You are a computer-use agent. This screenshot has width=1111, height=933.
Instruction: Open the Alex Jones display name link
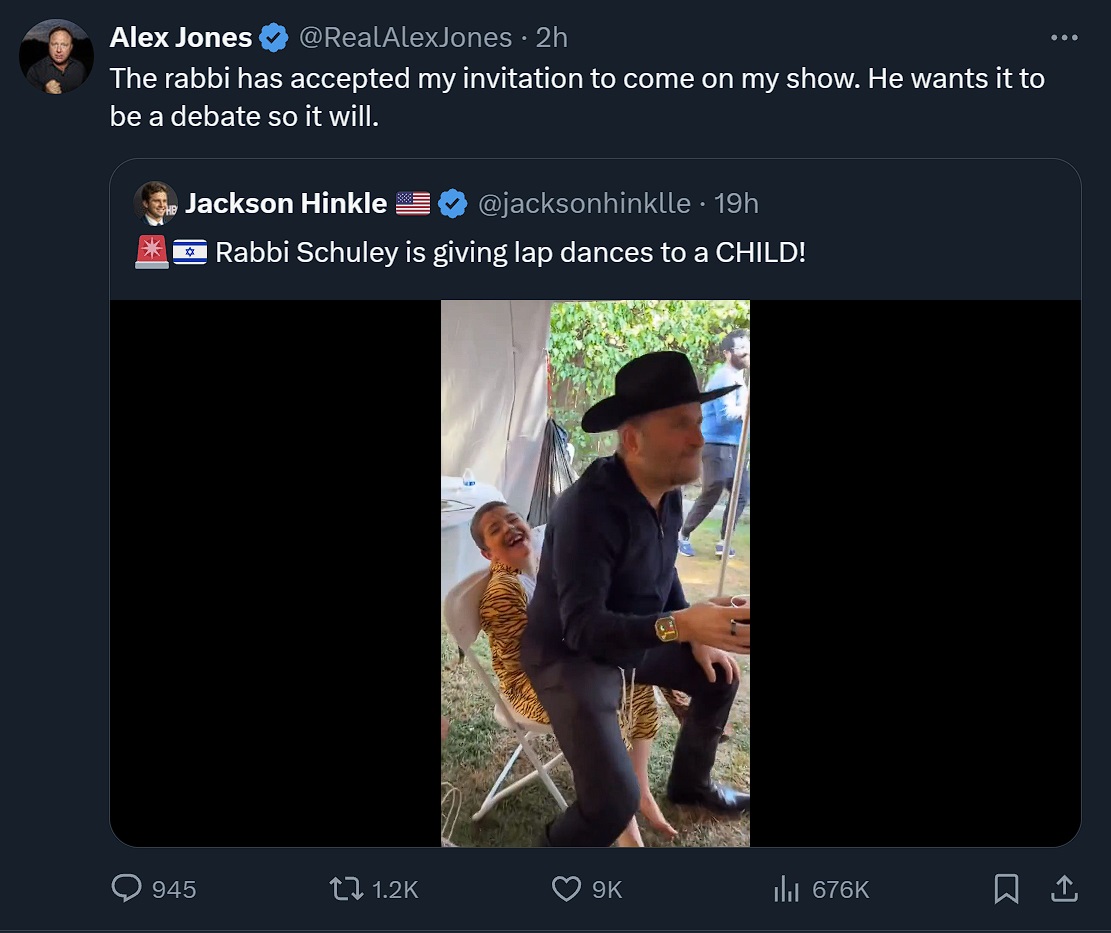(181, 38)
